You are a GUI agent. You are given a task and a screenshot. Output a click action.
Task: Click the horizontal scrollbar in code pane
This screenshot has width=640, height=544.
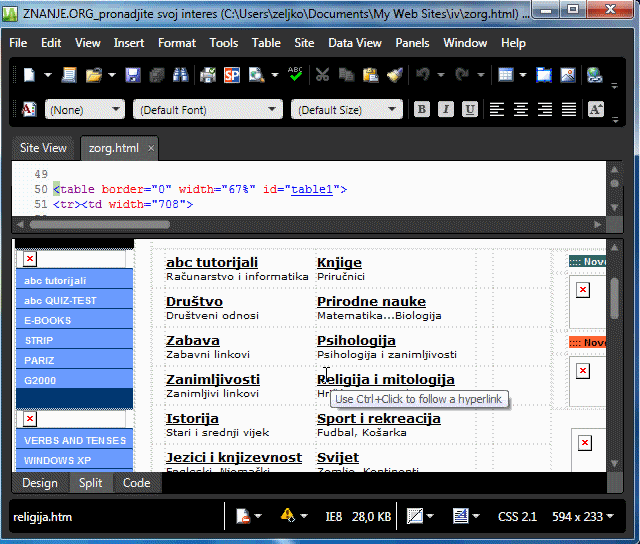coord(300,224)
